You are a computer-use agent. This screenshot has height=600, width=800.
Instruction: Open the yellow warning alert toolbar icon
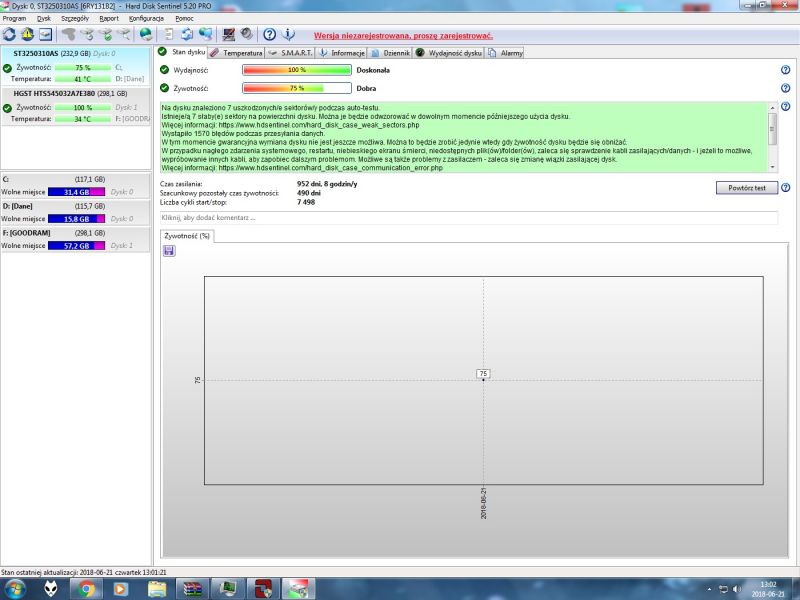tap(28, 34)
